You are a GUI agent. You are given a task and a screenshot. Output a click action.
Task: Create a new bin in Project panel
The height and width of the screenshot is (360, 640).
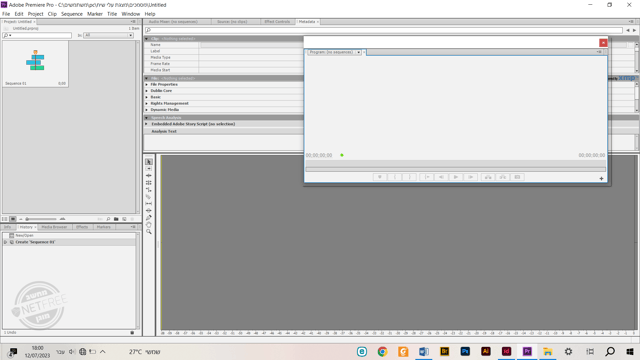116,219
